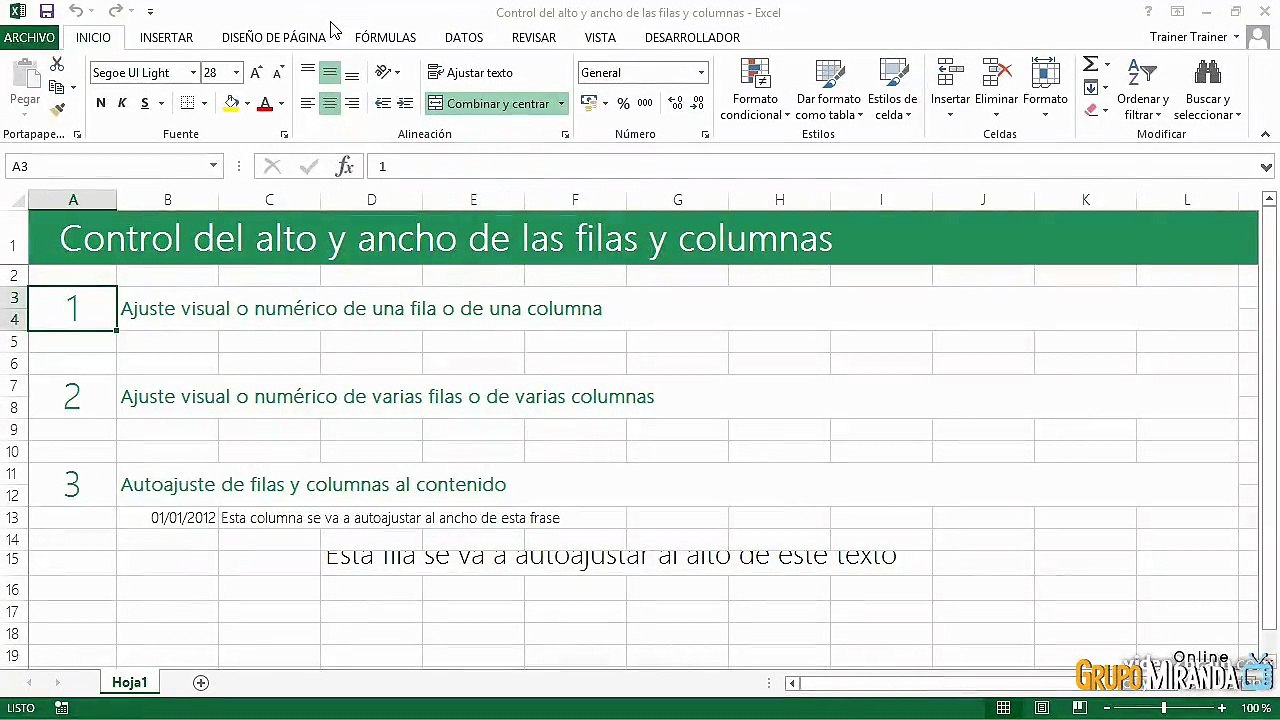Open Ordenar y filtrar dropdown
Screen dimensions: 1280x720
(1143, 89)
